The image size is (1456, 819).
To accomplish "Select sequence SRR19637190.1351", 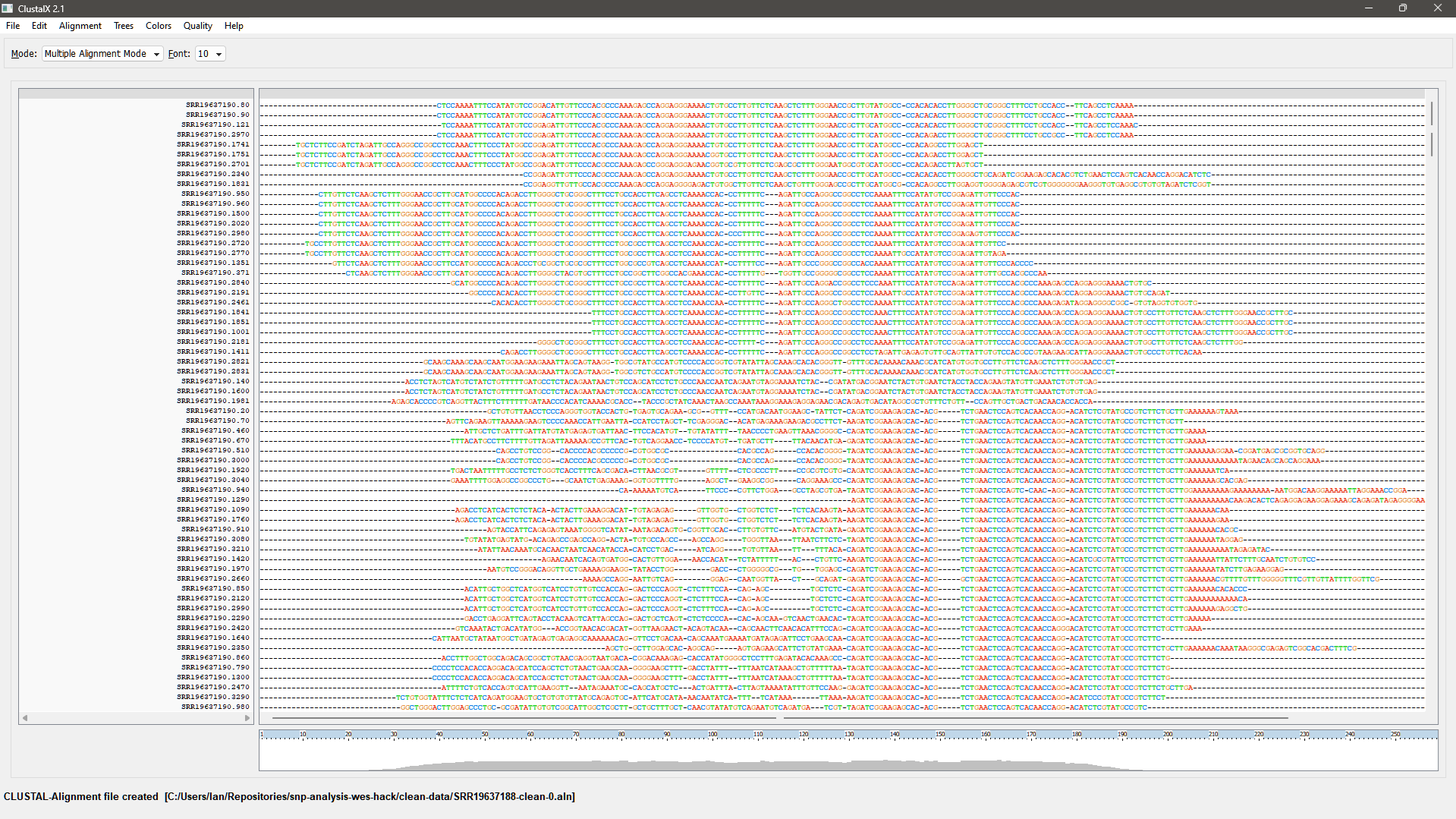I will (213, 263).
